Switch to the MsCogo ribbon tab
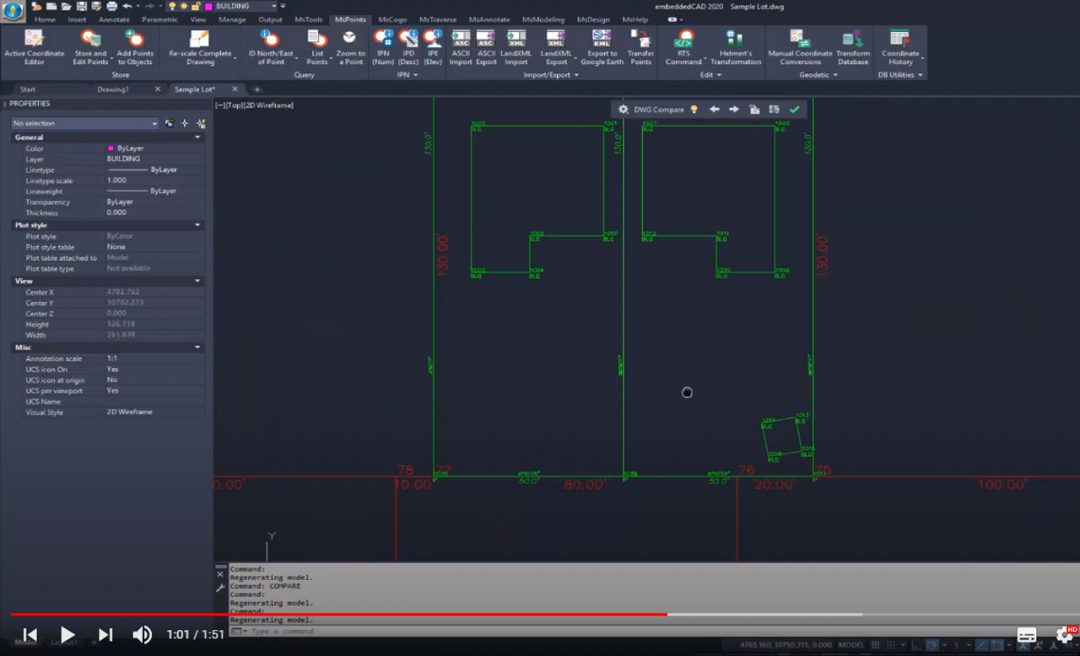 pyautogui.click(x=392, y=19)
